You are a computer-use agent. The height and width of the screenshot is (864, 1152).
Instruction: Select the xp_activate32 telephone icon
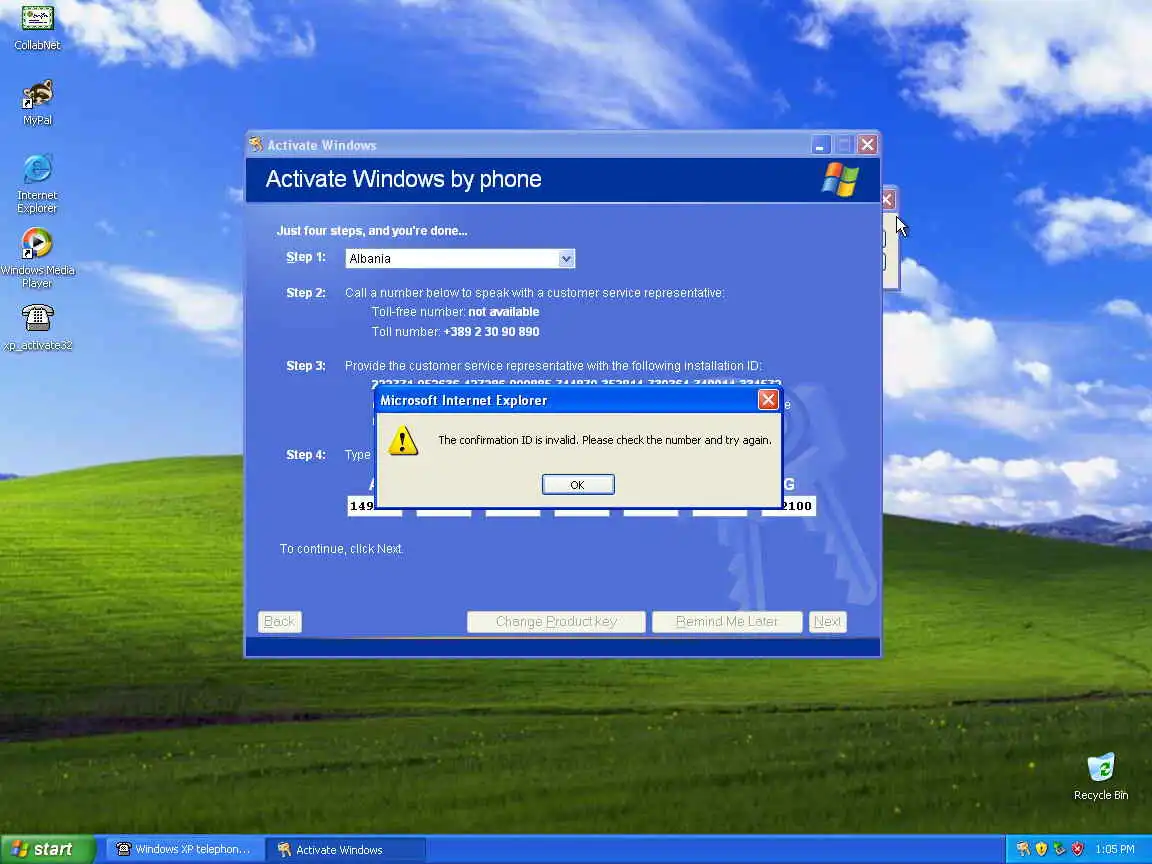pyautogui.click(x=37, y=328)
